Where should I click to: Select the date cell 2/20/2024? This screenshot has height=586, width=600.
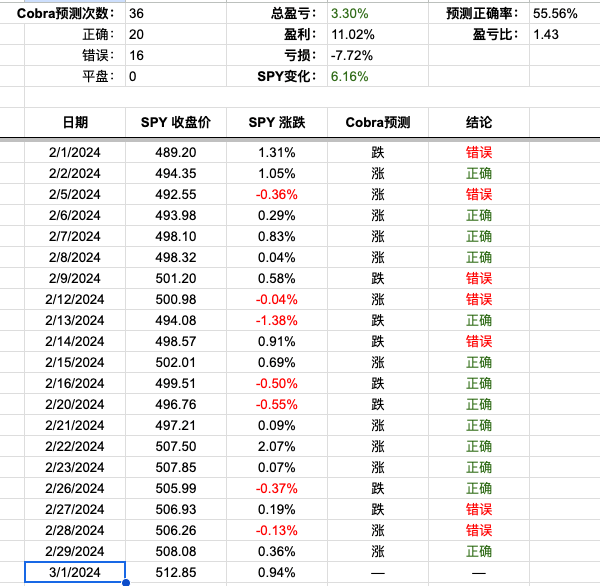pyautogui.click(x=75, y=404)
